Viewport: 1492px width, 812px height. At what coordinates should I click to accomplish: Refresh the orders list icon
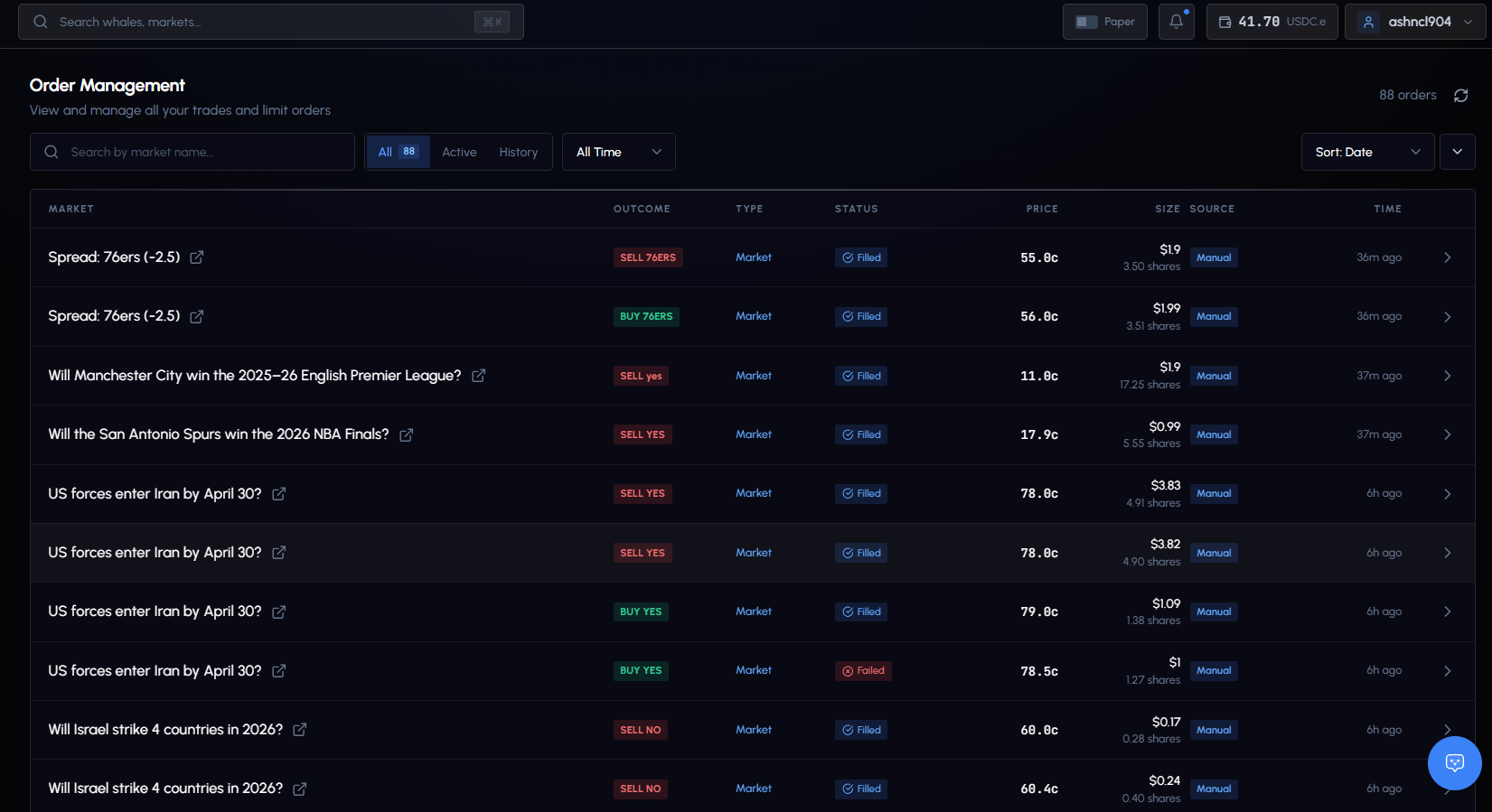(x=1460, y=96)
